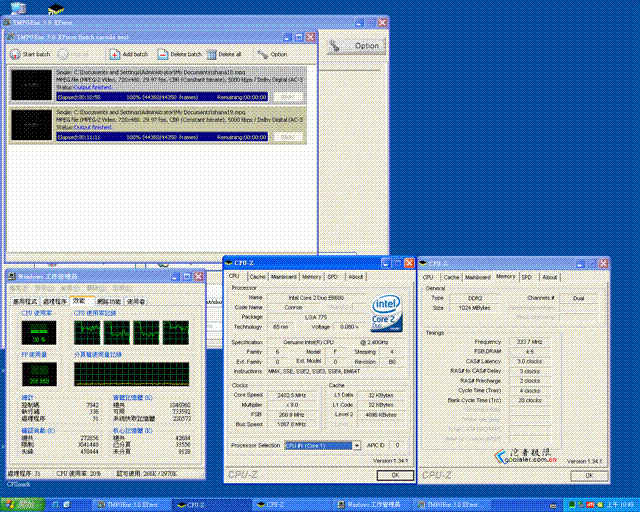This screenshot has height=512, width=640.
Task: Click the Add batch icon
Action: point(115,54)
